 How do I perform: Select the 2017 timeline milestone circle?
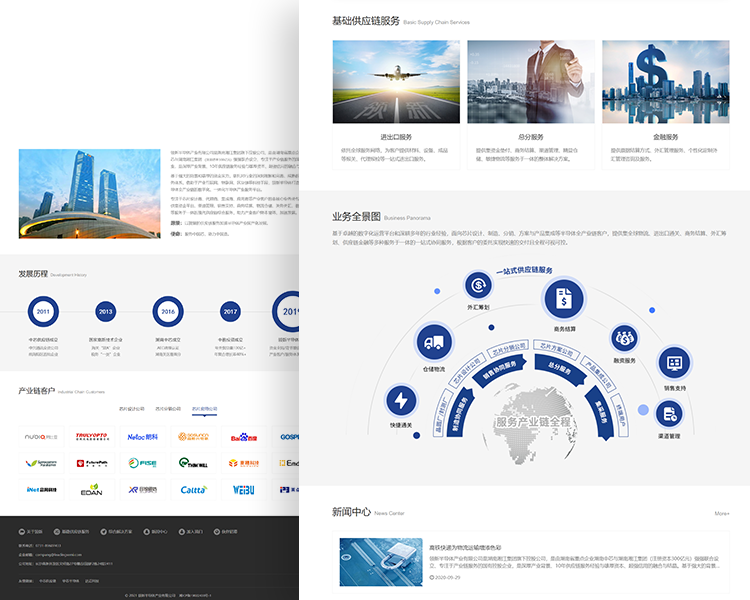[x=230, y=311]
